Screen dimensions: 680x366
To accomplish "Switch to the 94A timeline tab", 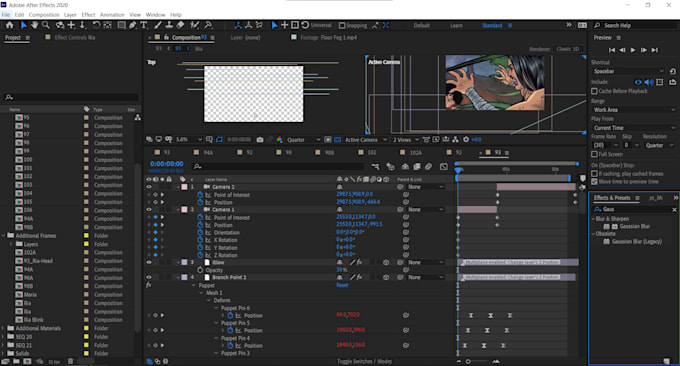I will pyautogui.click(x=208, y=153).
